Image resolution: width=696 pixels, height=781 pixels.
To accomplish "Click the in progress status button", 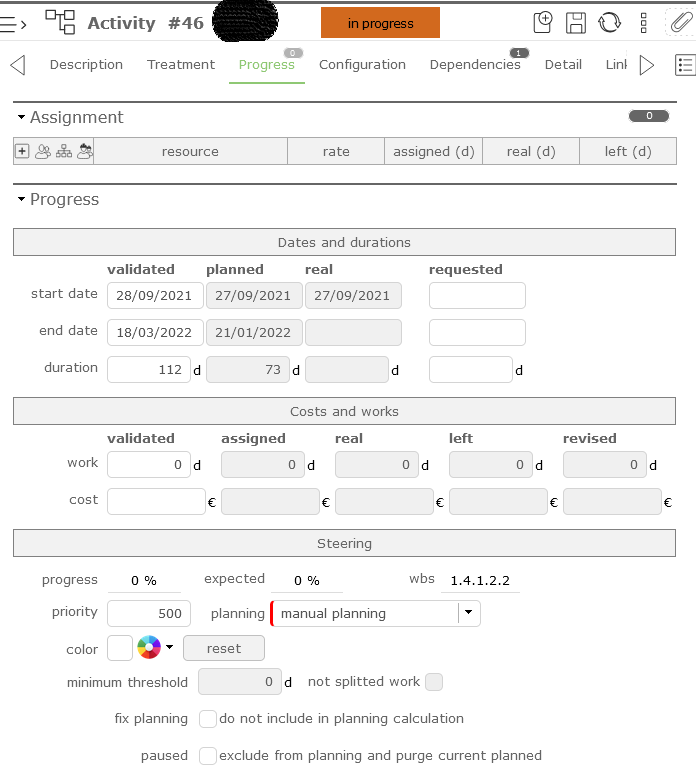I will (x=380, y=23).
